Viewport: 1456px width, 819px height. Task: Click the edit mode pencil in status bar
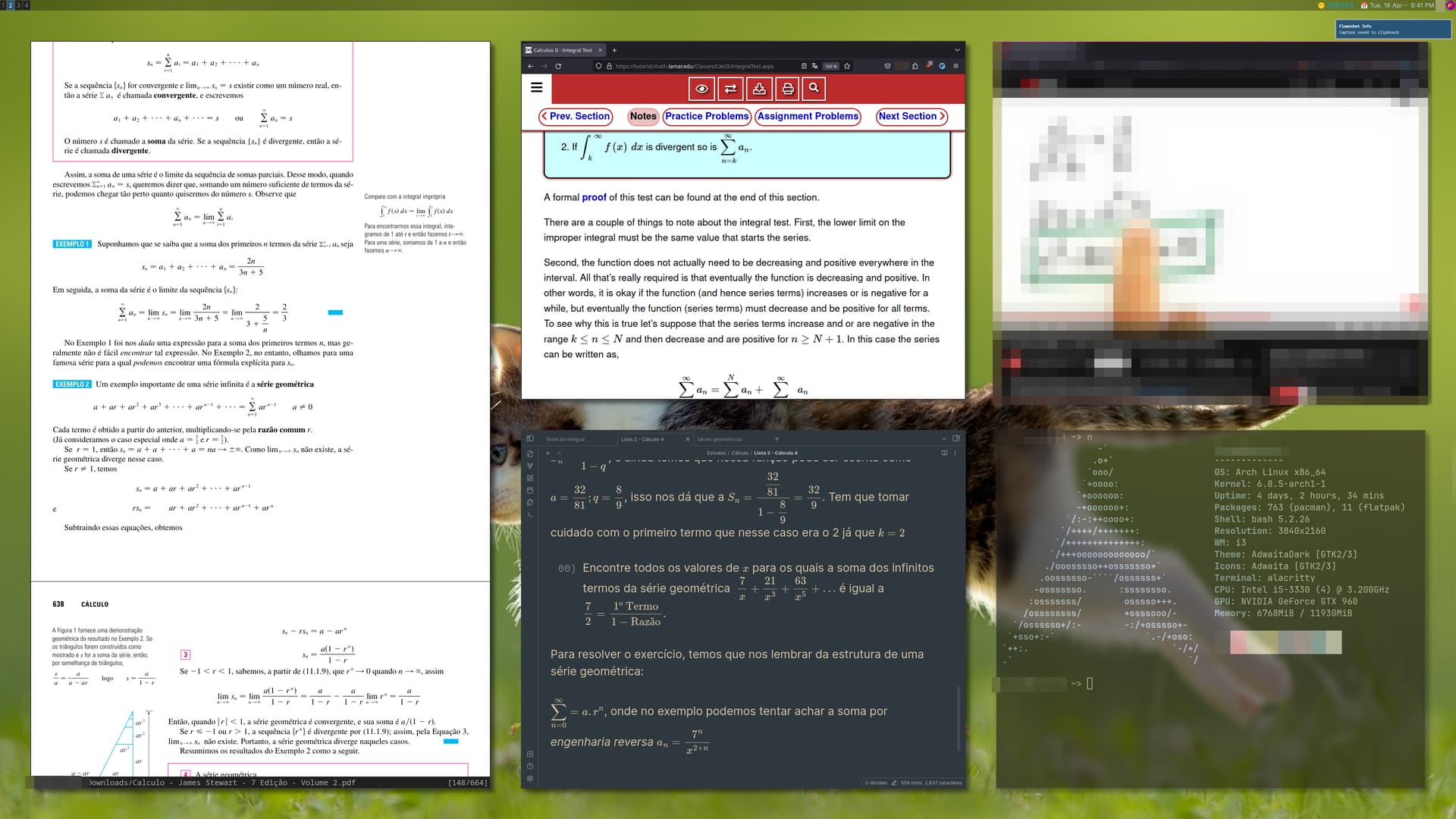pos(894,783)
